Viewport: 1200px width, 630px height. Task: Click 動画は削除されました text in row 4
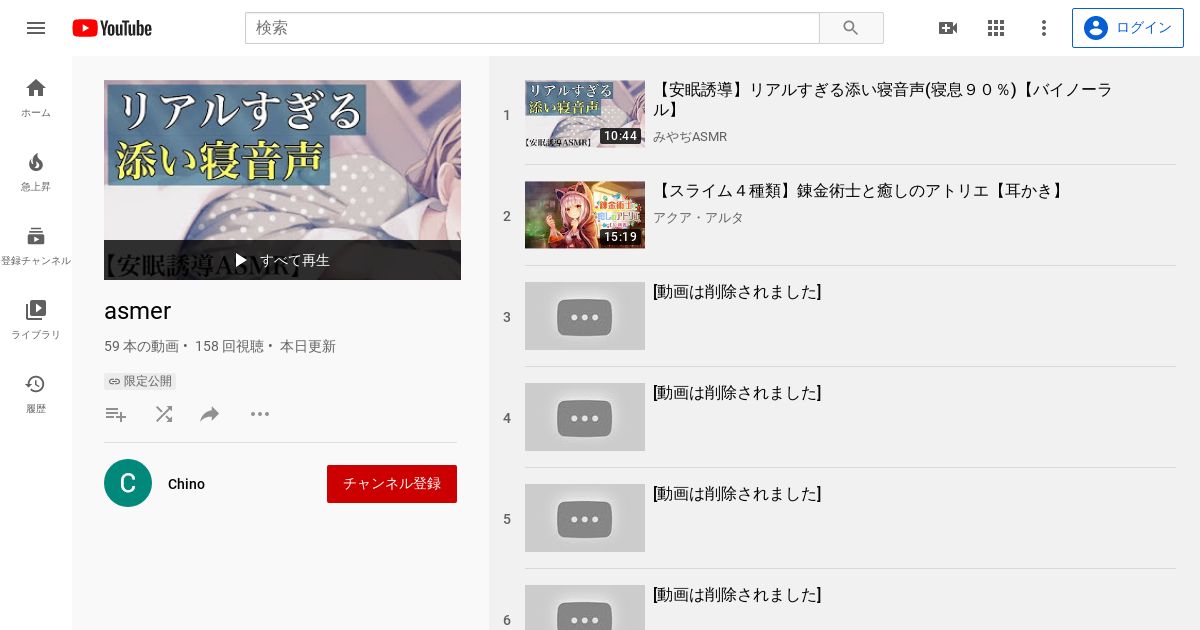pos(737,393)
